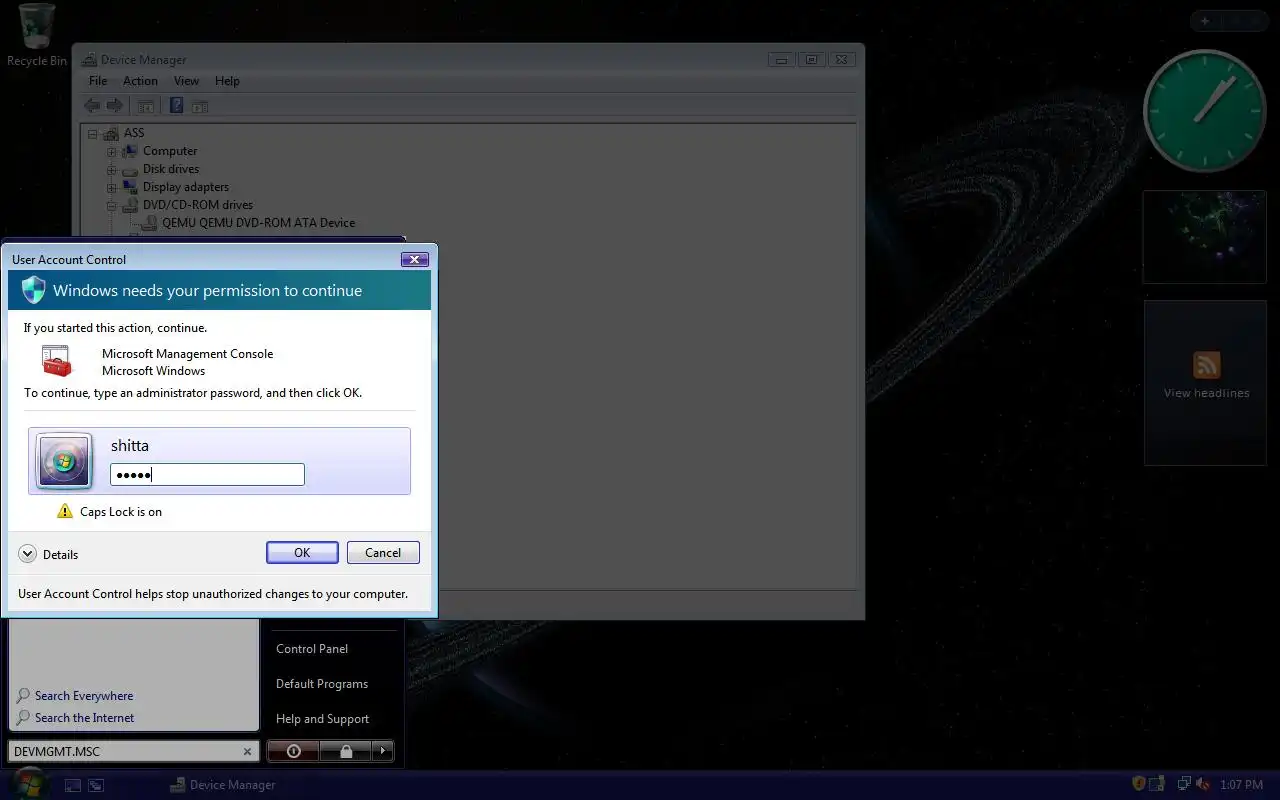Click the Caps Lock warning icon
The height and width of the screenshot is (800, 1280).
65,511
